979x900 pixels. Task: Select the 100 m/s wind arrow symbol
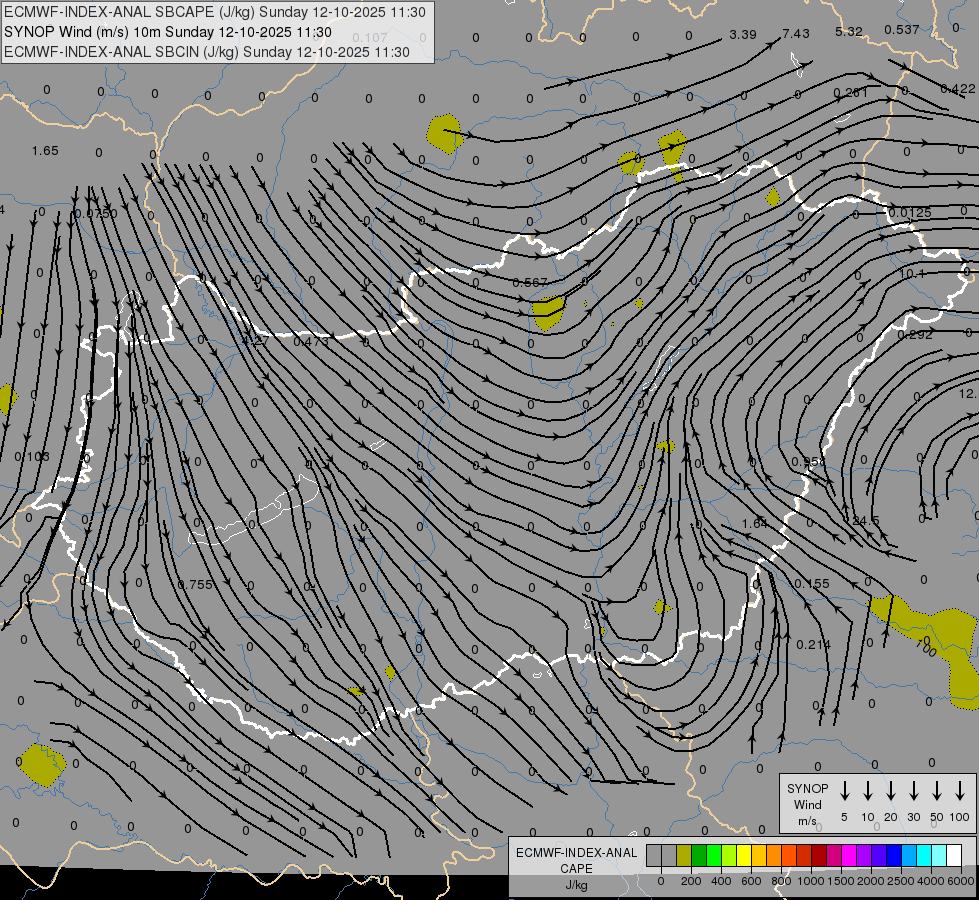pyautogui.click(x=960, y=791)
